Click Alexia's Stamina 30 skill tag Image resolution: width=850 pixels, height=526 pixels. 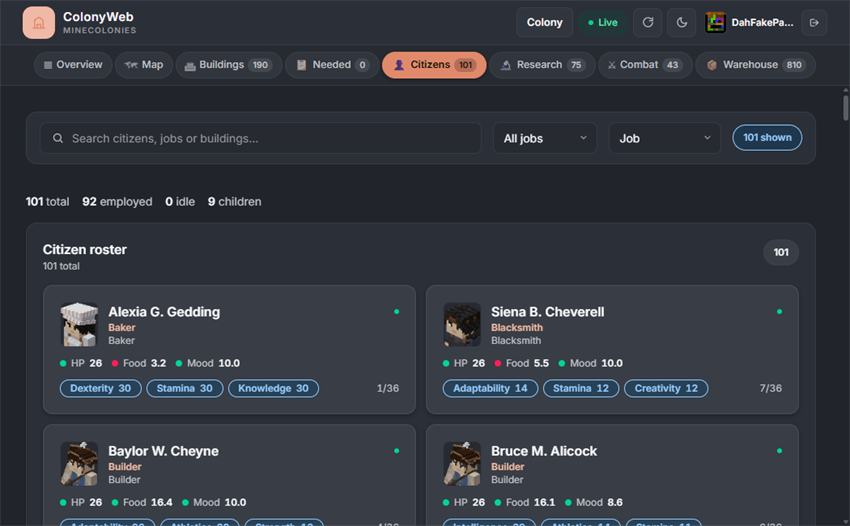(184, 388)
